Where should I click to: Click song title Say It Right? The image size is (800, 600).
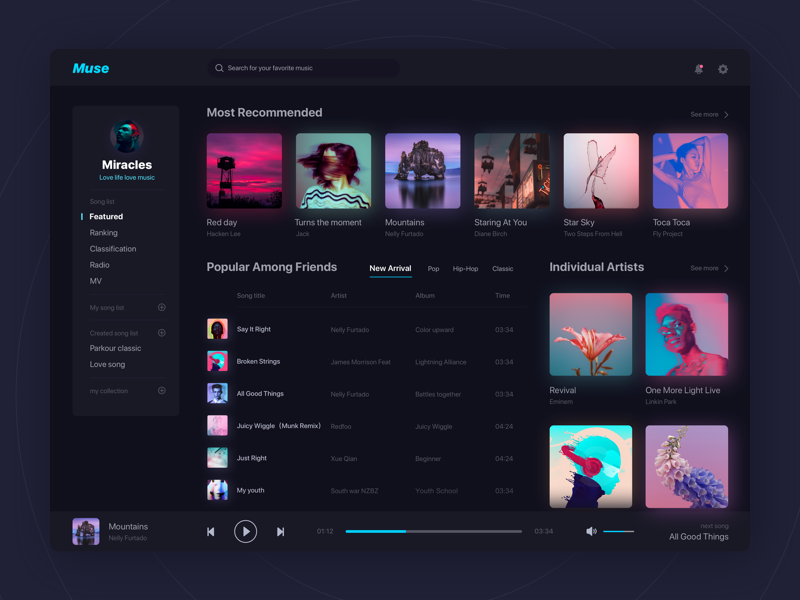254,329
